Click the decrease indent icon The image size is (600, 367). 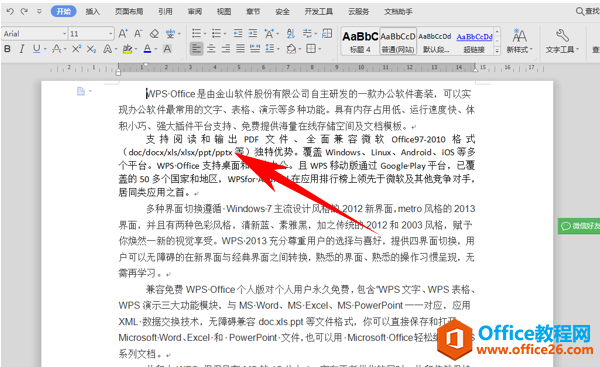click(238, 34)
